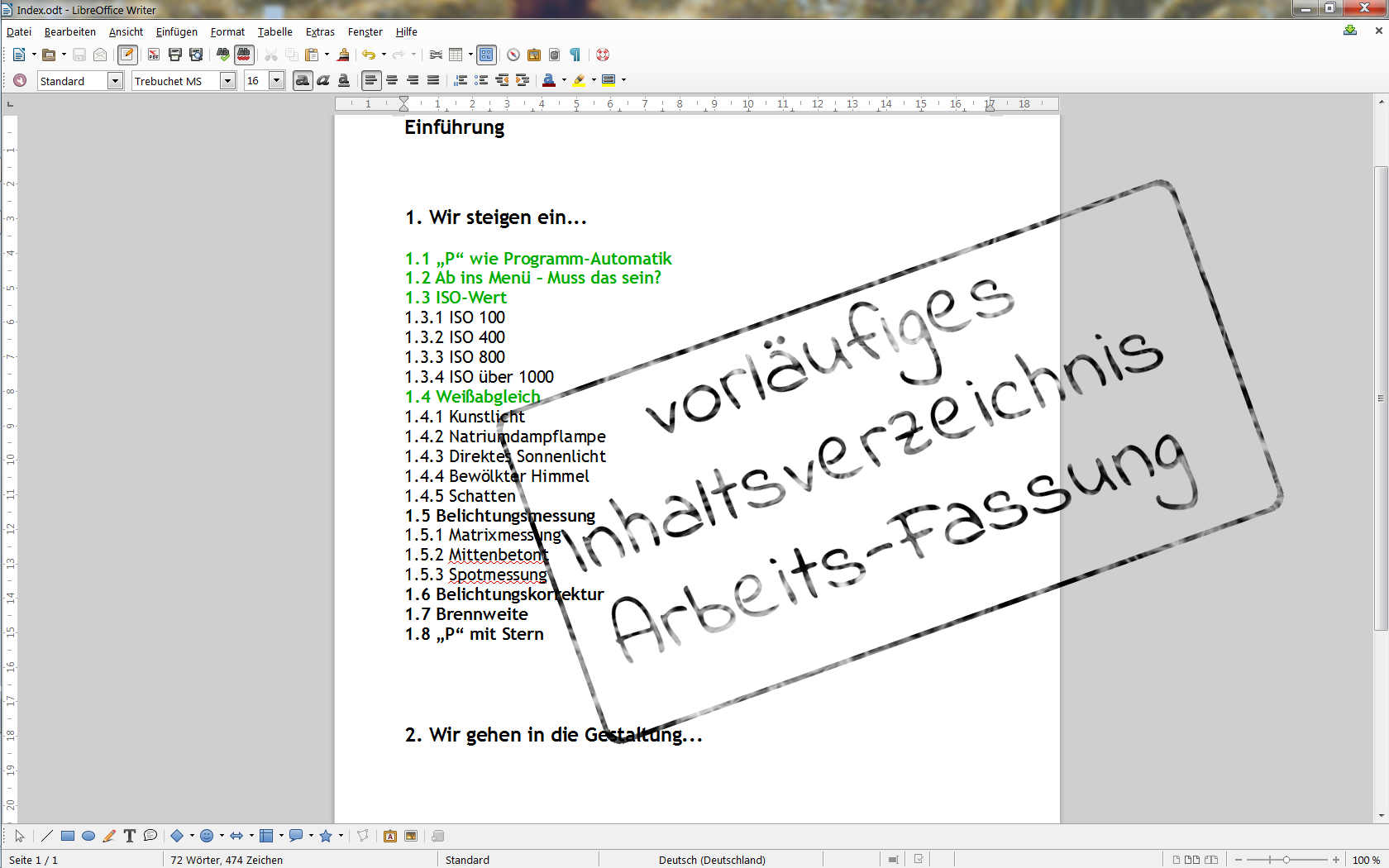The height and width of the screenshot is (868, 1389).
Task: Open the Navigator compass icon
Action: point(513,55)
